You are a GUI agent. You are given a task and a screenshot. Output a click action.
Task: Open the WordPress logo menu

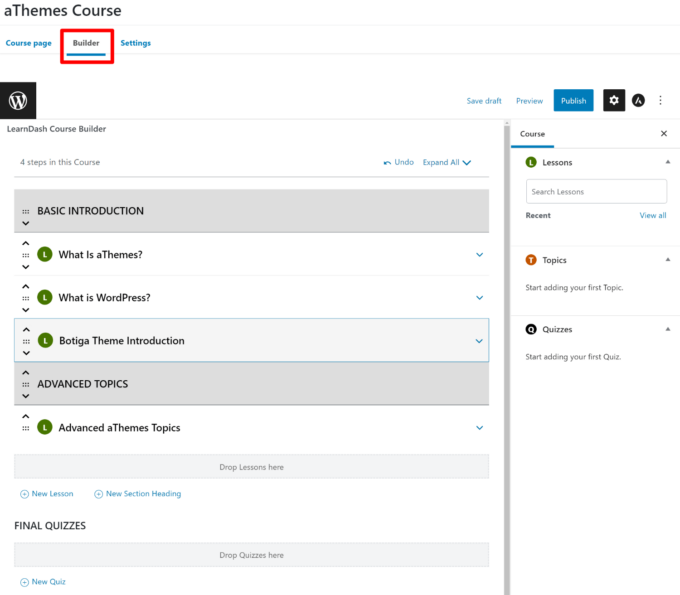click(x=18, y=101)
